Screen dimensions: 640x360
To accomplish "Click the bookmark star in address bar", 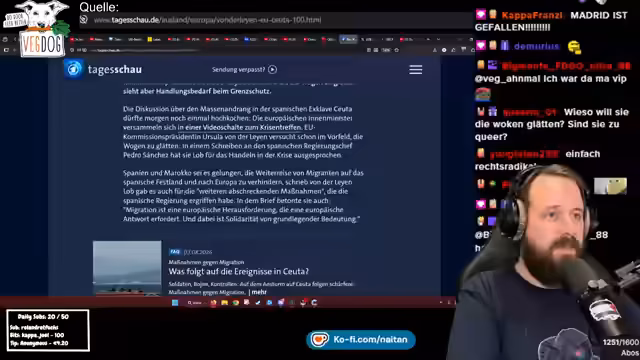I will pyautogui.click(x=396, y=50).
